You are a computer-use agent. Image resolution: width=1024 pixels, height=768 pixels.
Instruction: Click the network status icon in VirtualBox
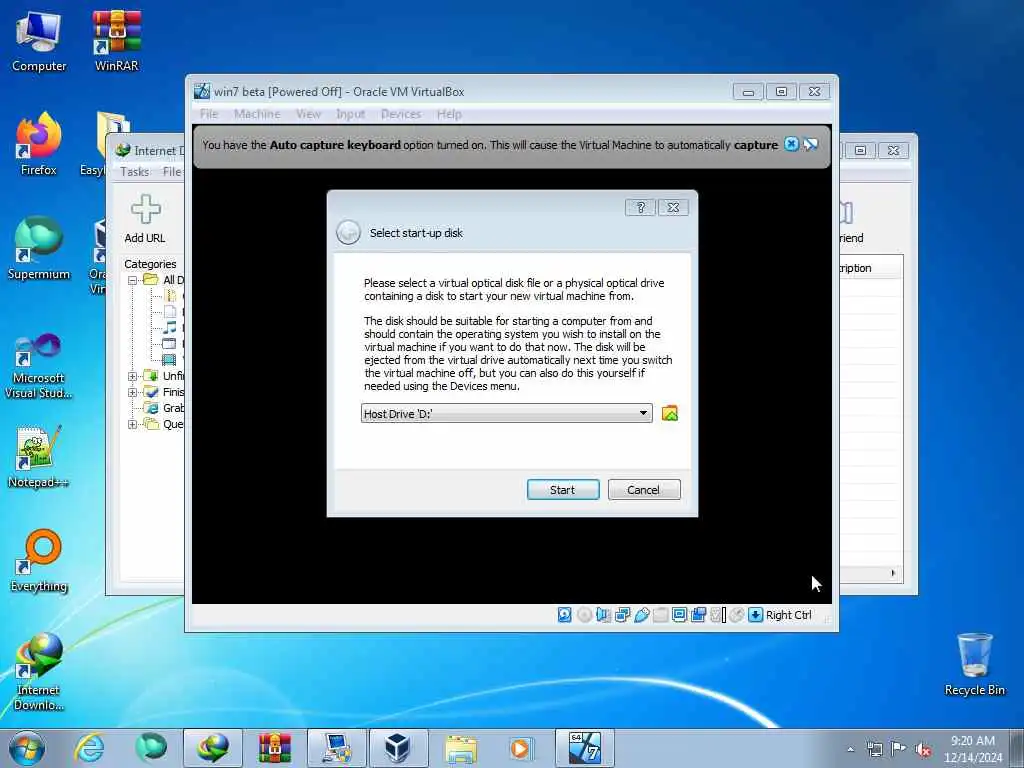(x=622, y=615)
